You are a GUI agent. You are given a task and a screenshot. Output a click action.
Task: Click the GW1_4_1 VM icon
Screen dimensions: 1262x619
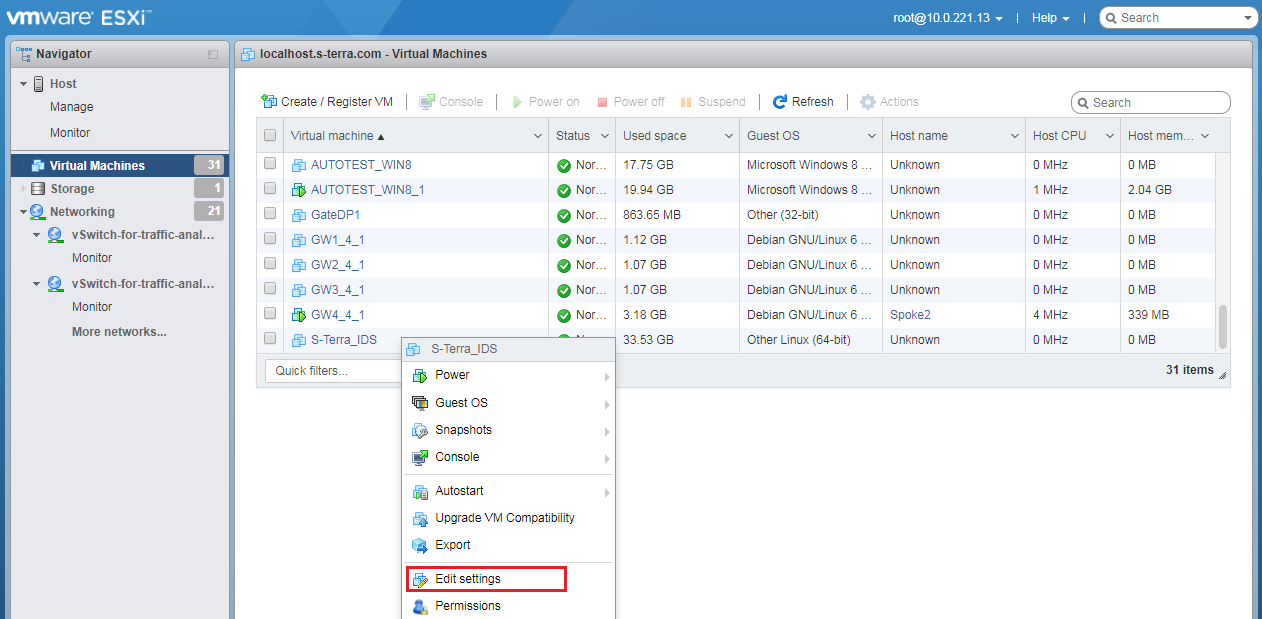299,240
